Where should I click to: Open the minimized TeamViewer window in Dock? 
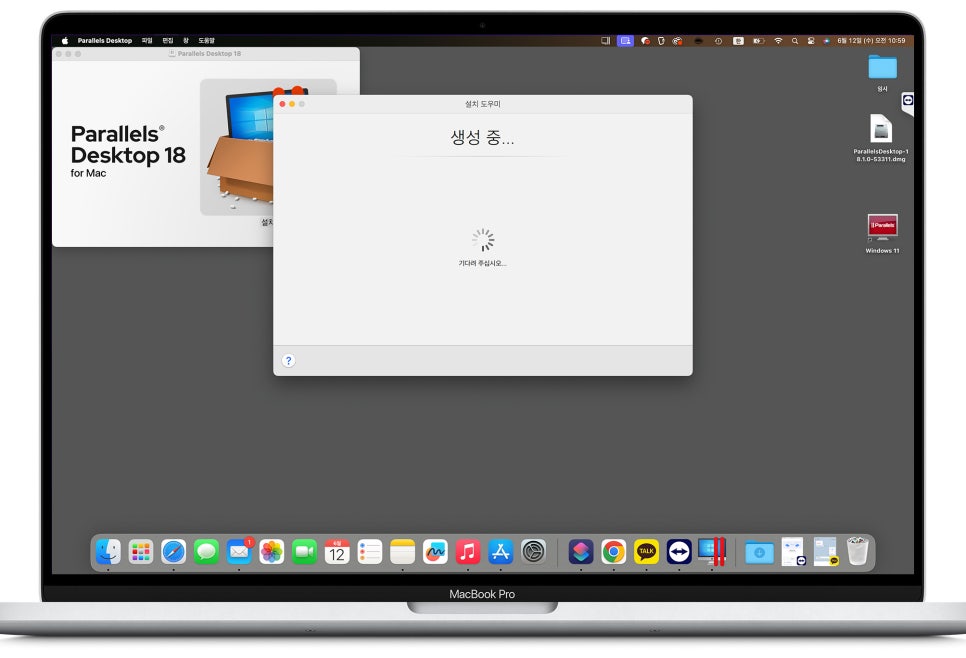(x=793, y=551)
